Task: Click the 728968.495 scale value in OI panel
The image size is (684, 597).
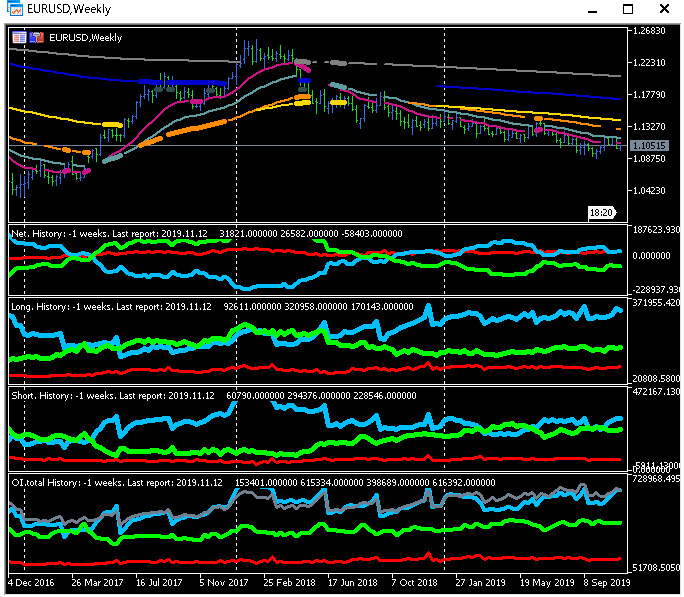Action: click(x=656, y=479)
